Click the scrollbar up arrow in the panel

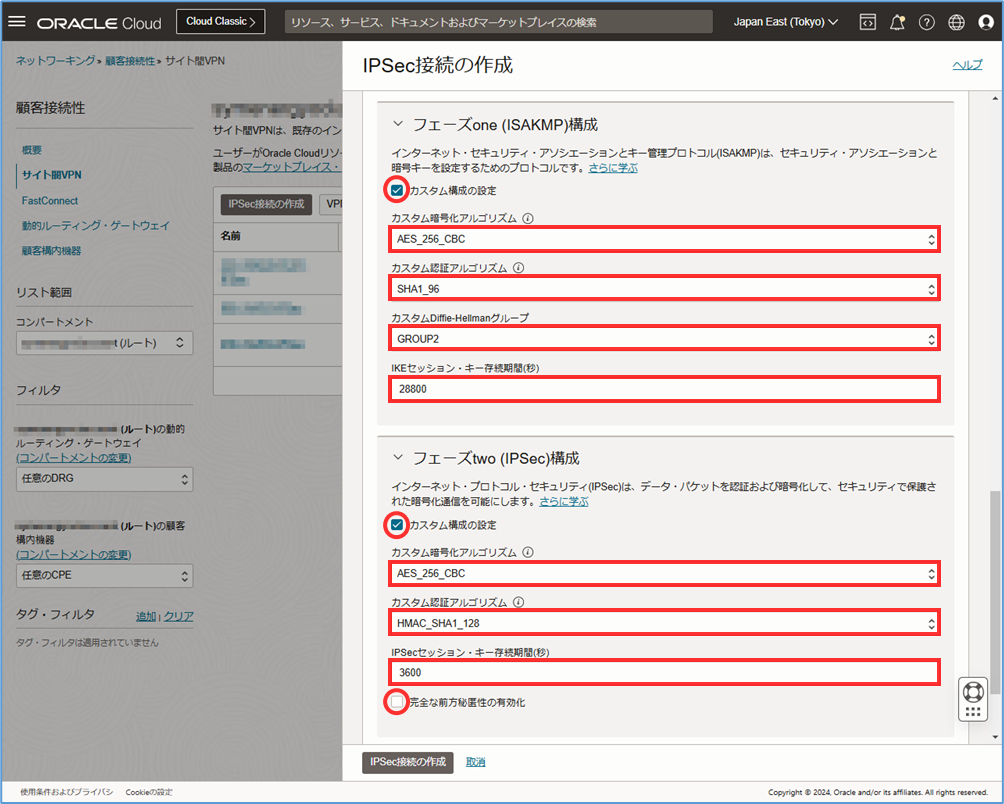pos(995,99)
